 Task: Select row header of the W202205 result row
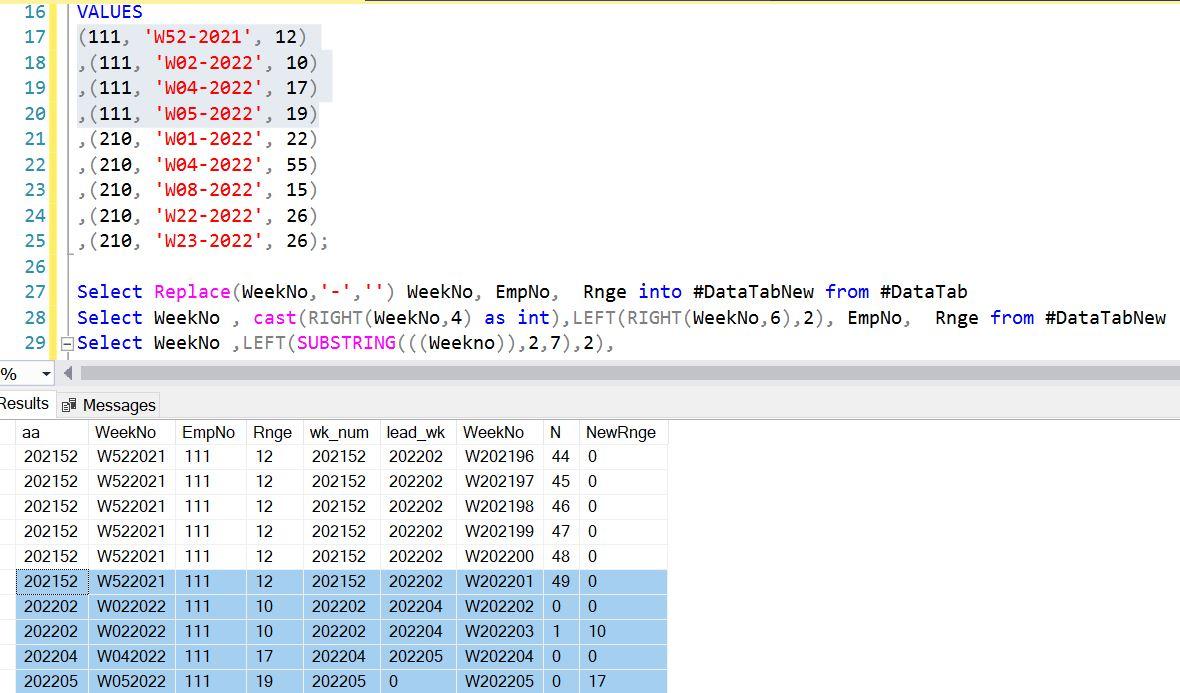(x=7, y=681)
